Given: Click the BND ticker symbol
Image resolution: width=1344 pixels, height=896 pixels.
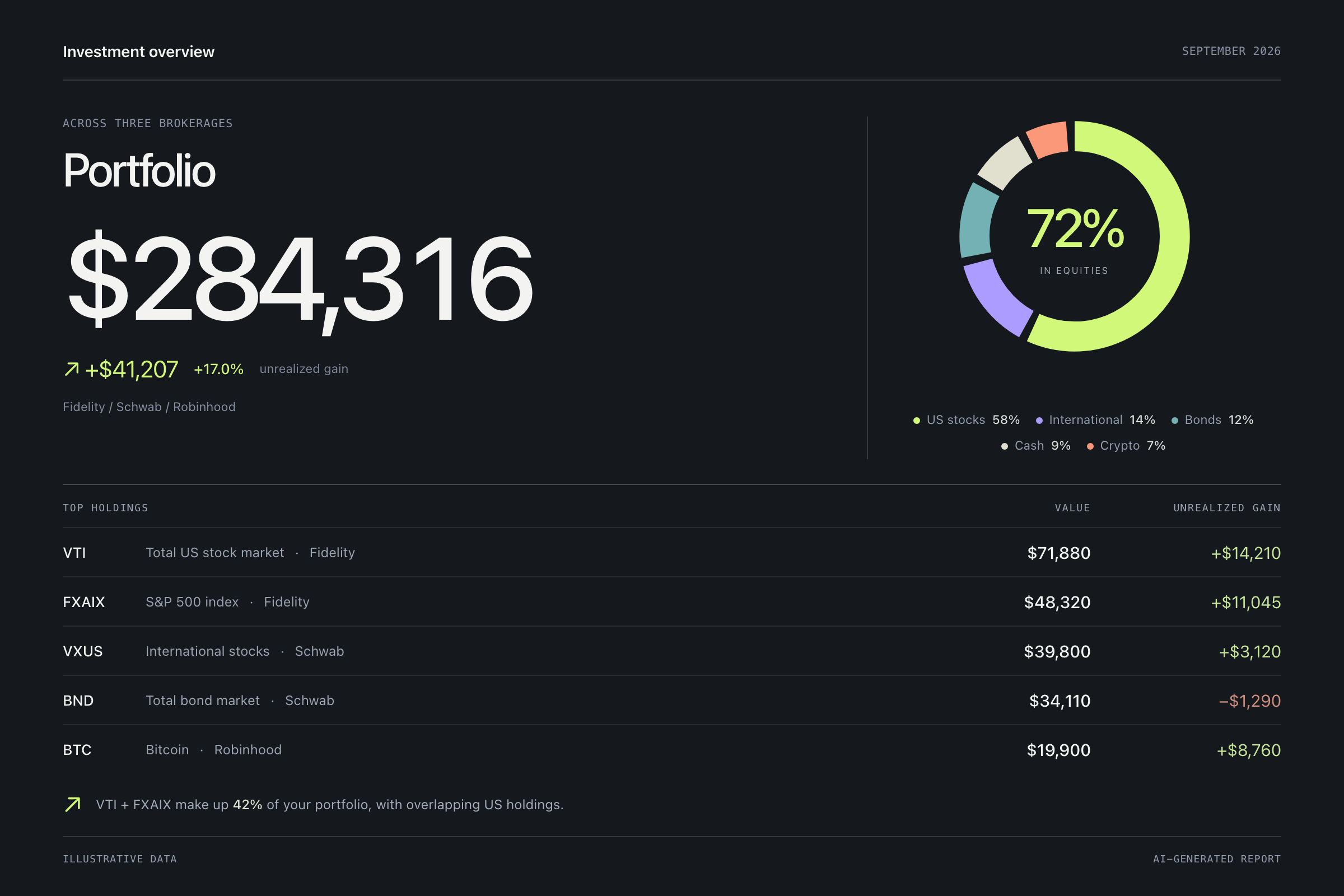Looking at the screenshot, I should pyautogui.click(x=78, y=701).
